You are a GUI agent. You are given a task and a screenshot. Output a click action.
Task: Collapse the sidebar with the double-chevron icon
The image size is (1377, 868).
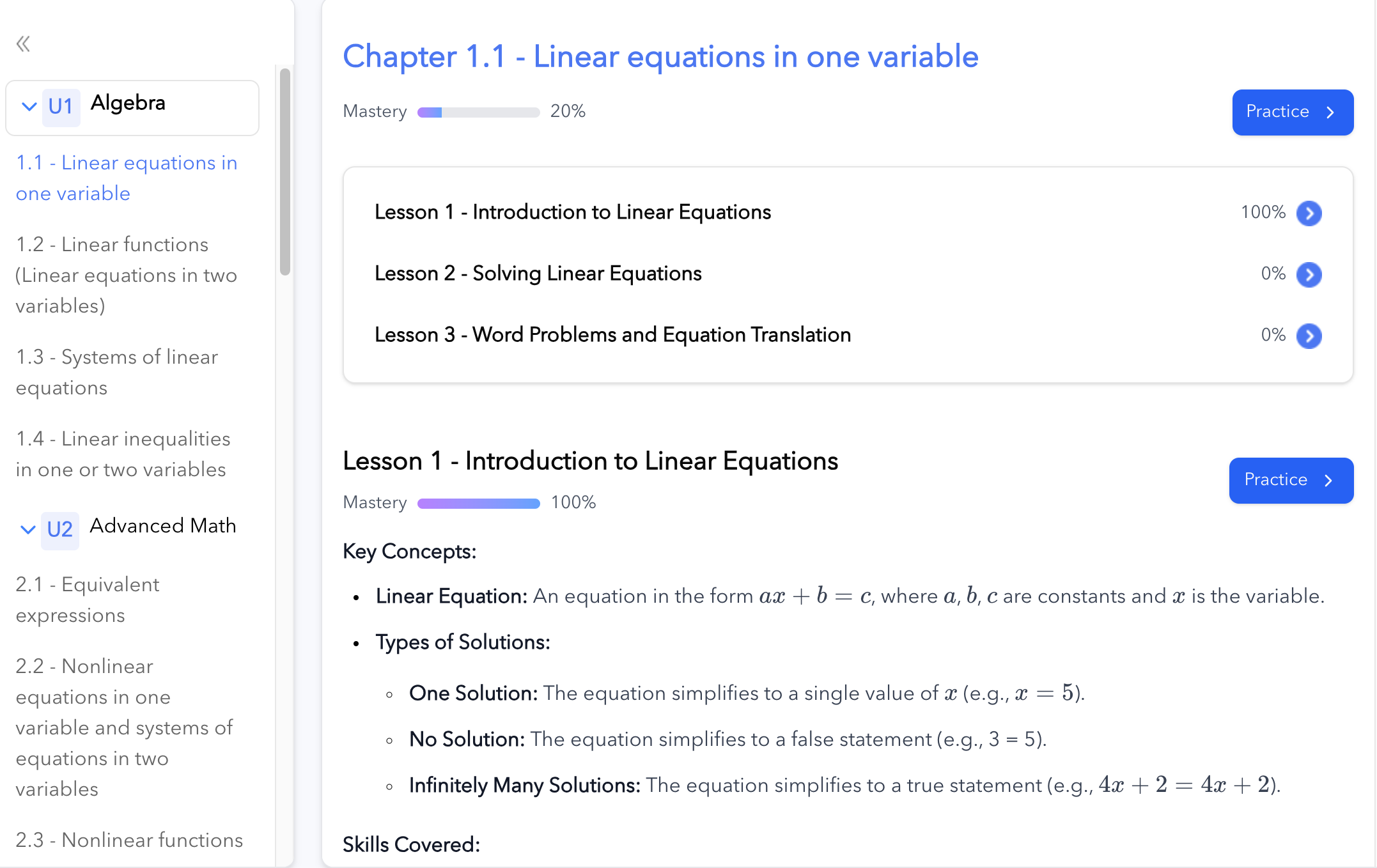pyautogui.click(x=23, y=44)
